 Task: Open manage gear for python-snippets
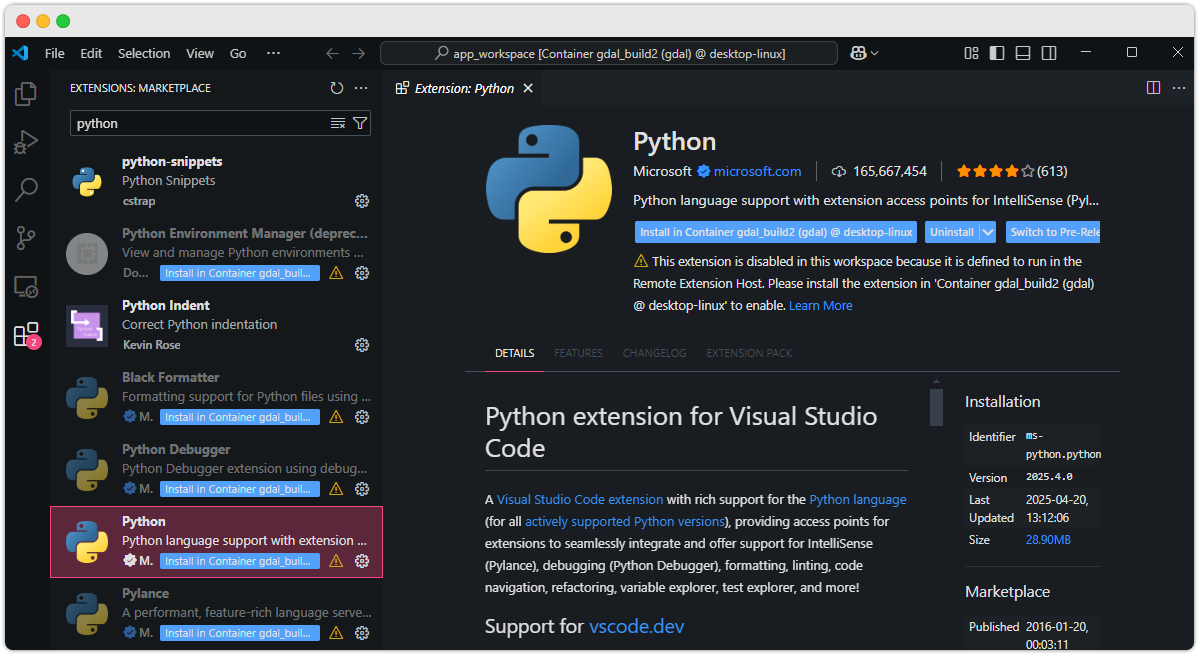click(x=362, y=201)
